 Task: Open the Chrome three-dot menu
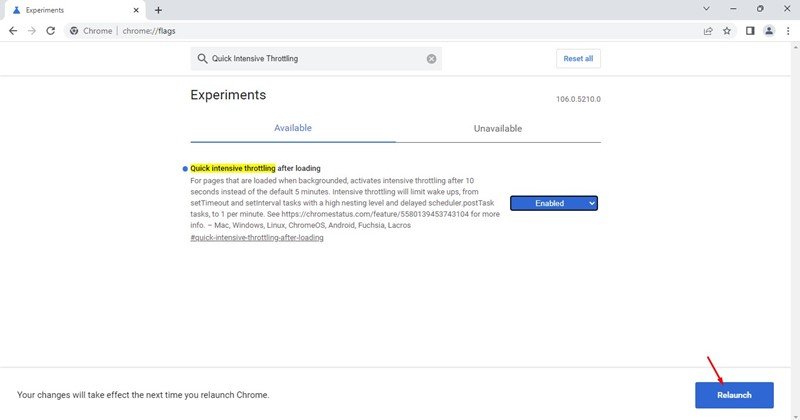pyautogui.click(x=788, y=31)
